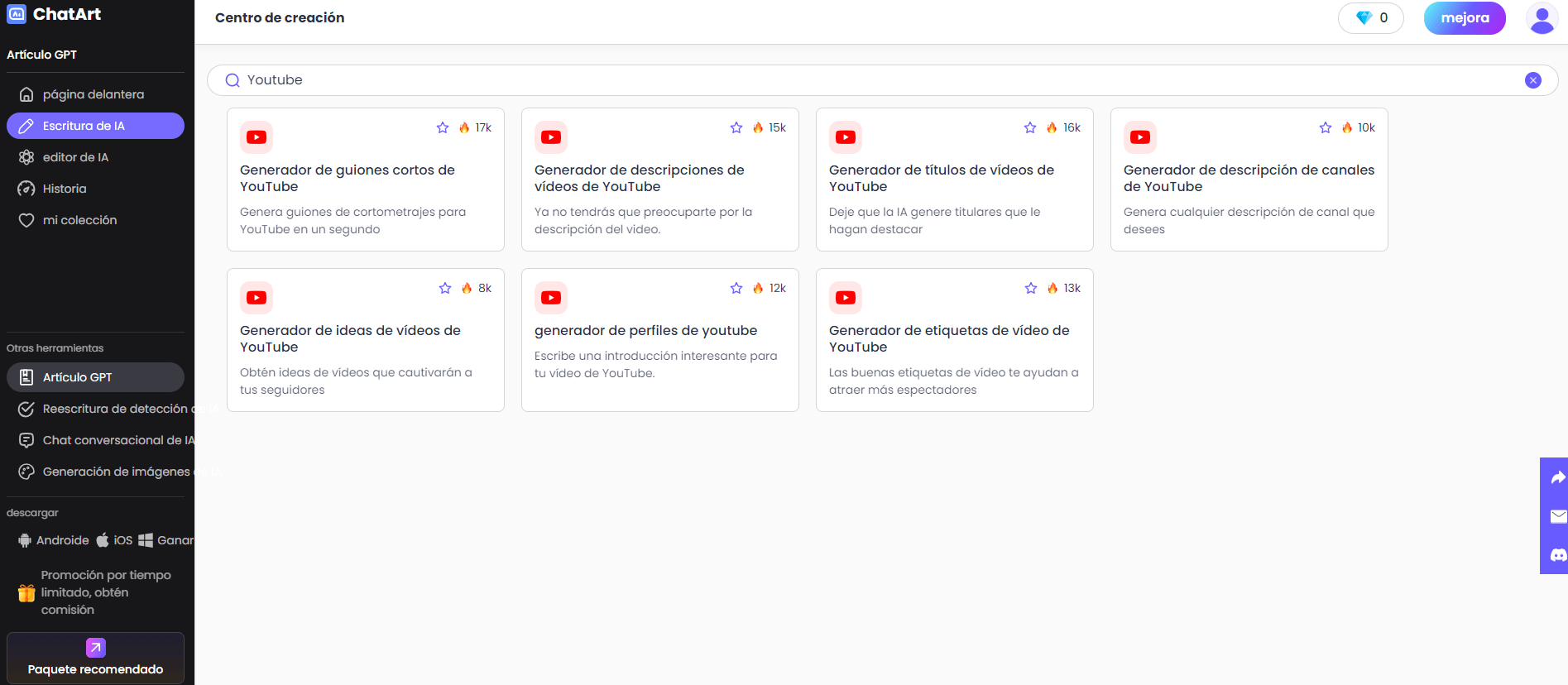Click the ChatArt logo icon
This screenshot has width=1568, height=685.
[x=17, y=14]
